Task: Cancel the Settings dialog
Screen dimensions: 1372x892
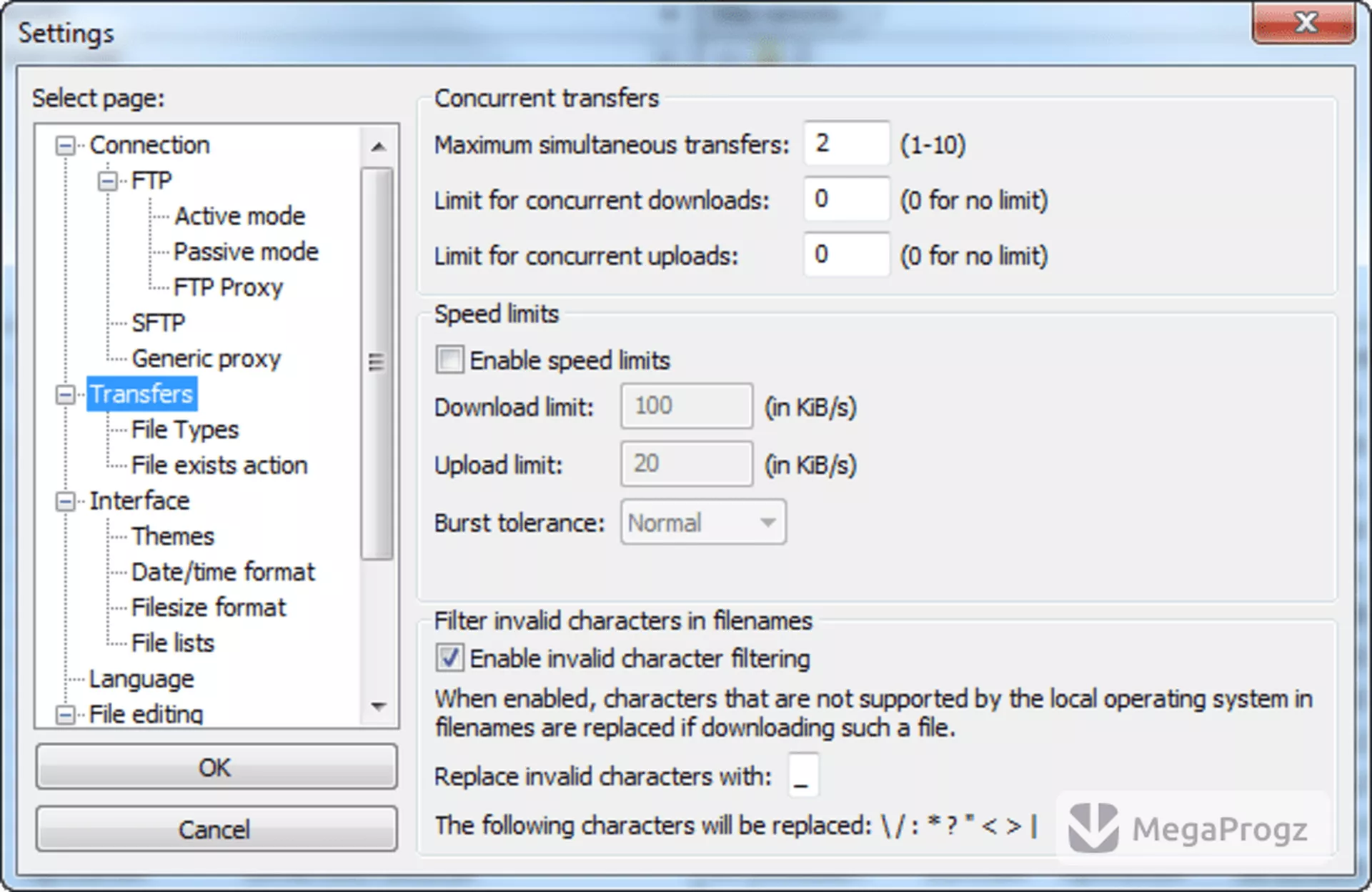Action: click(x=217, y=829)
